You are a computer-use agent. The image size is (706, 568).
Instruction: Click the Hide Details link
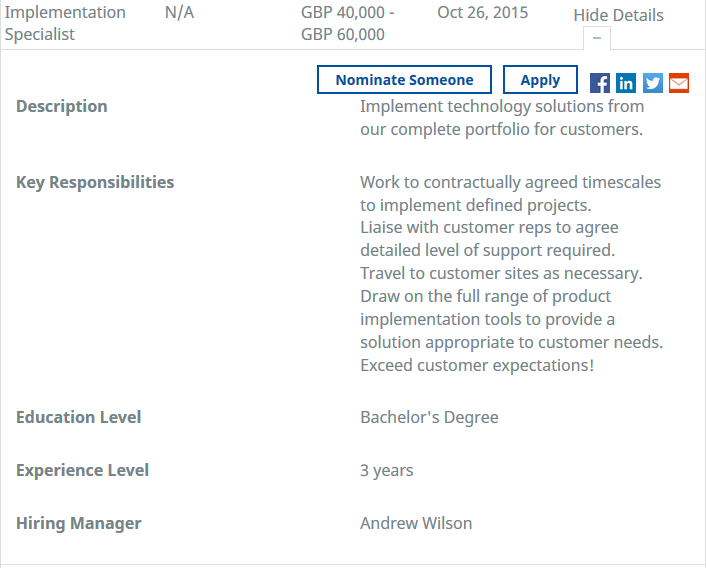coord(618,15)
